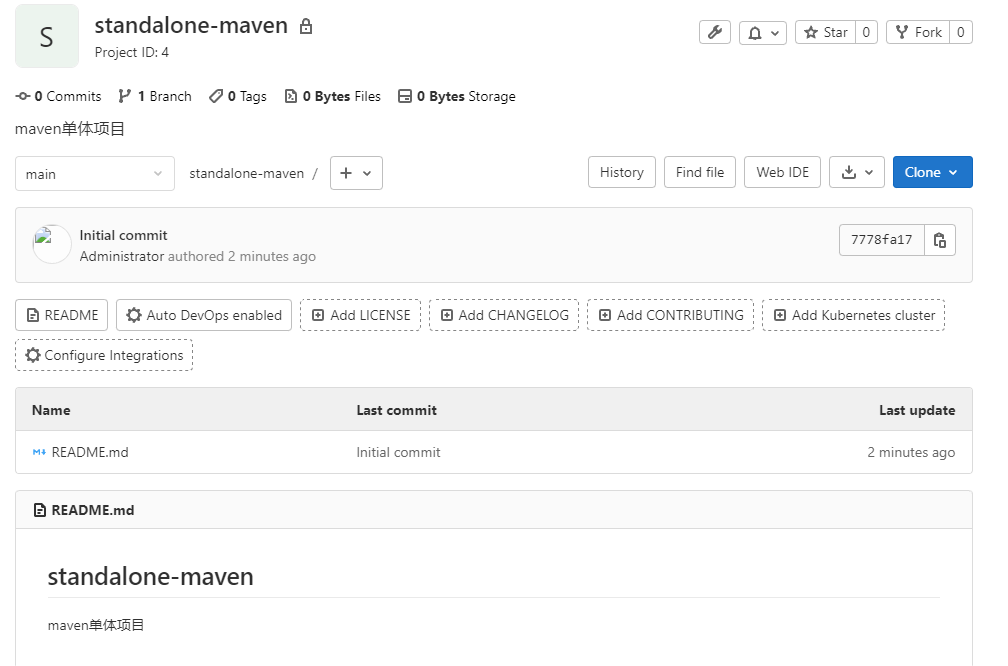Open the README.md preview header link

coord(93,510)
